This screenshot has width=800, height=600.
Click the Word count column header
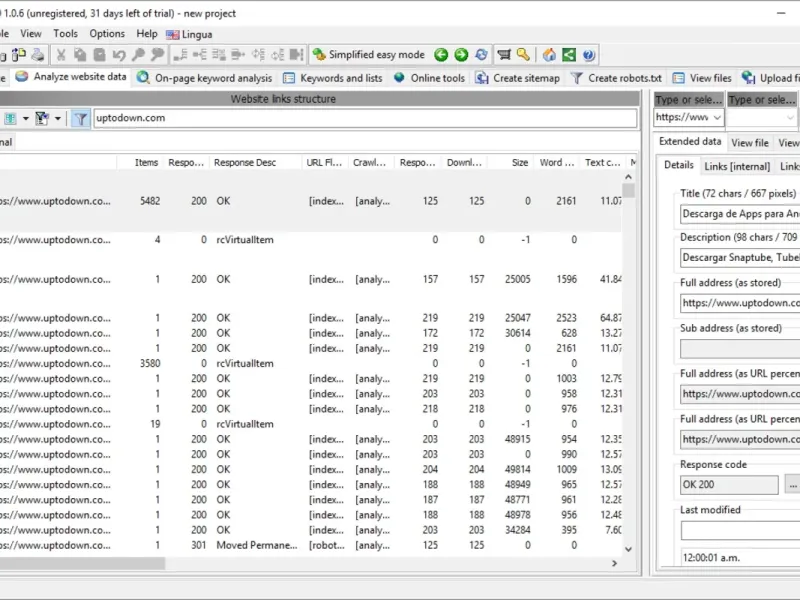pyautogui.click(x=557, y=162)
